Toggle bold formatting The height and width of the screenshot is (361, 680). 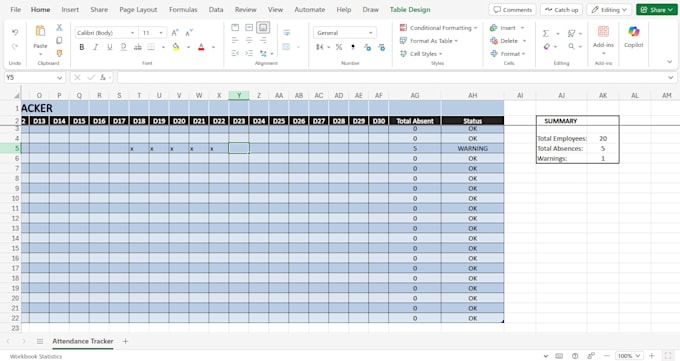coord(82,47)
